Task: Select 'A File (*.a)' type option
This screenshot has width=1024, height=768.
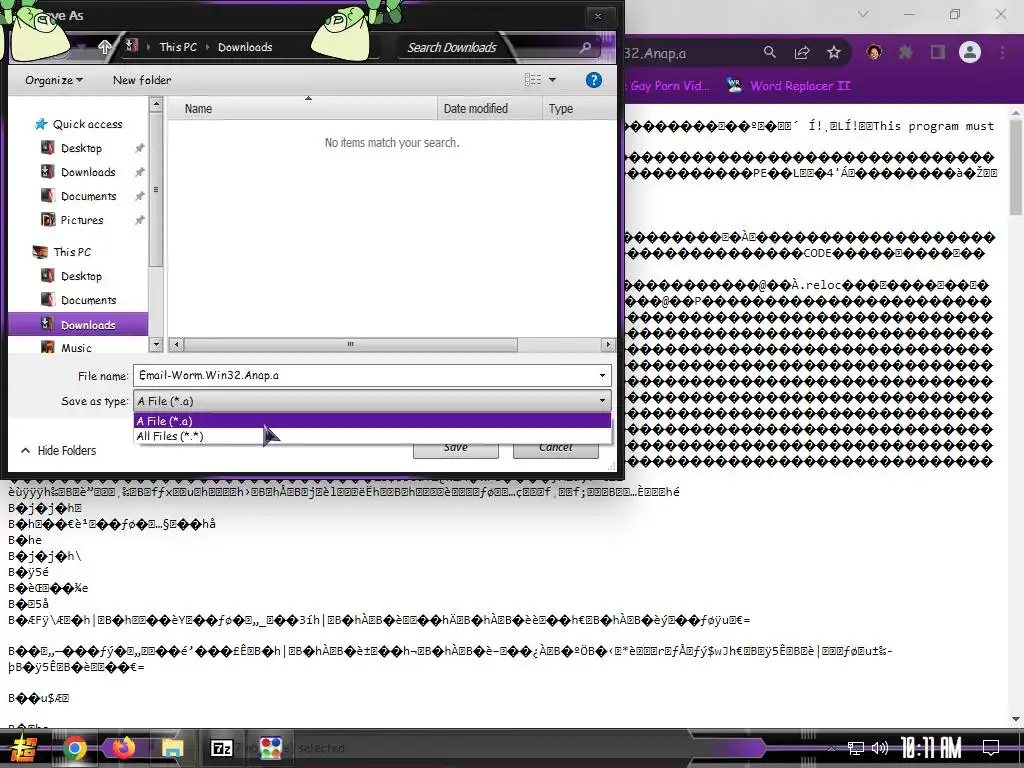Action: pos(372,421)
